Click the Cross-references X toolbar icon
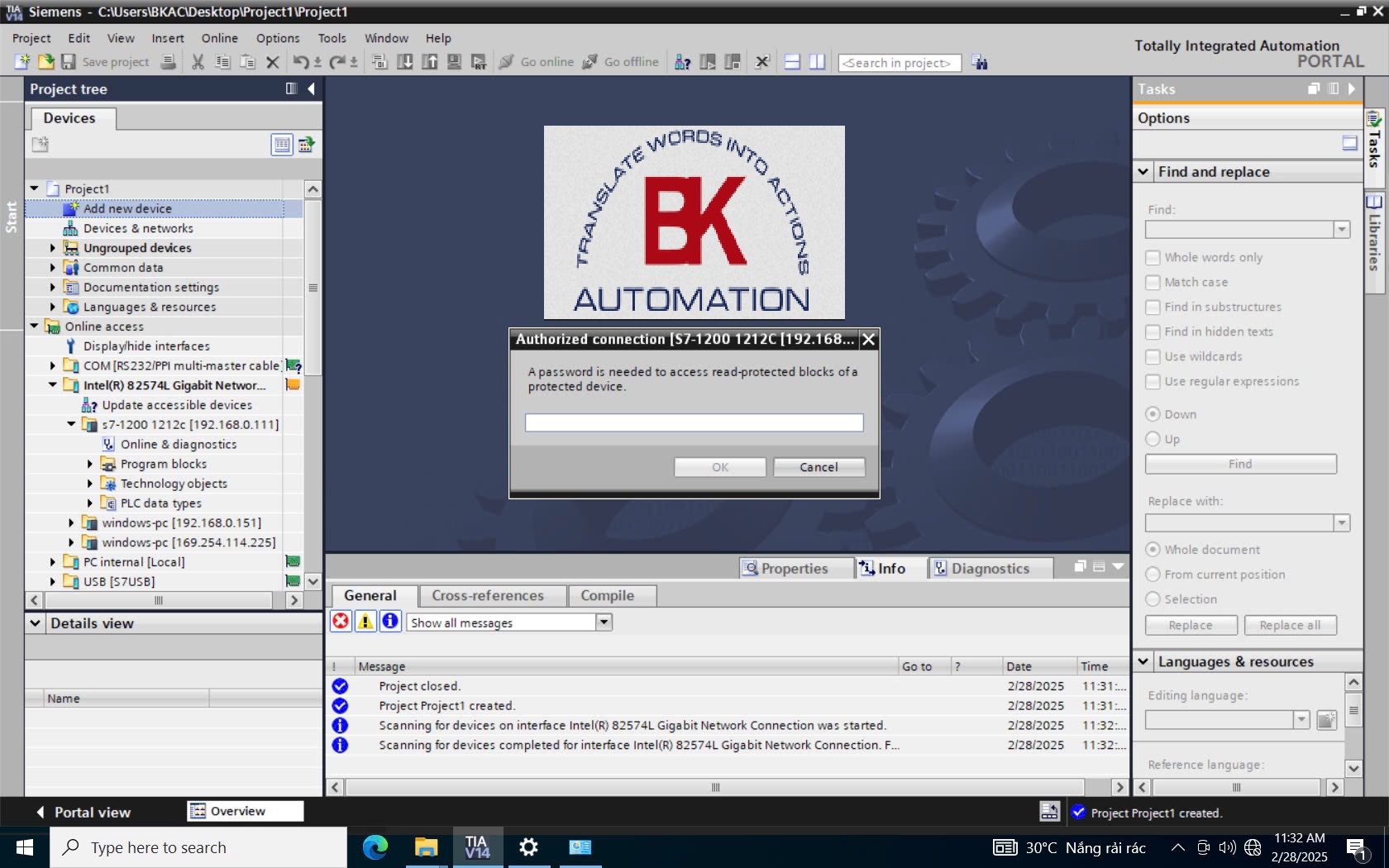1389x868 pixels. coord(762,62)
